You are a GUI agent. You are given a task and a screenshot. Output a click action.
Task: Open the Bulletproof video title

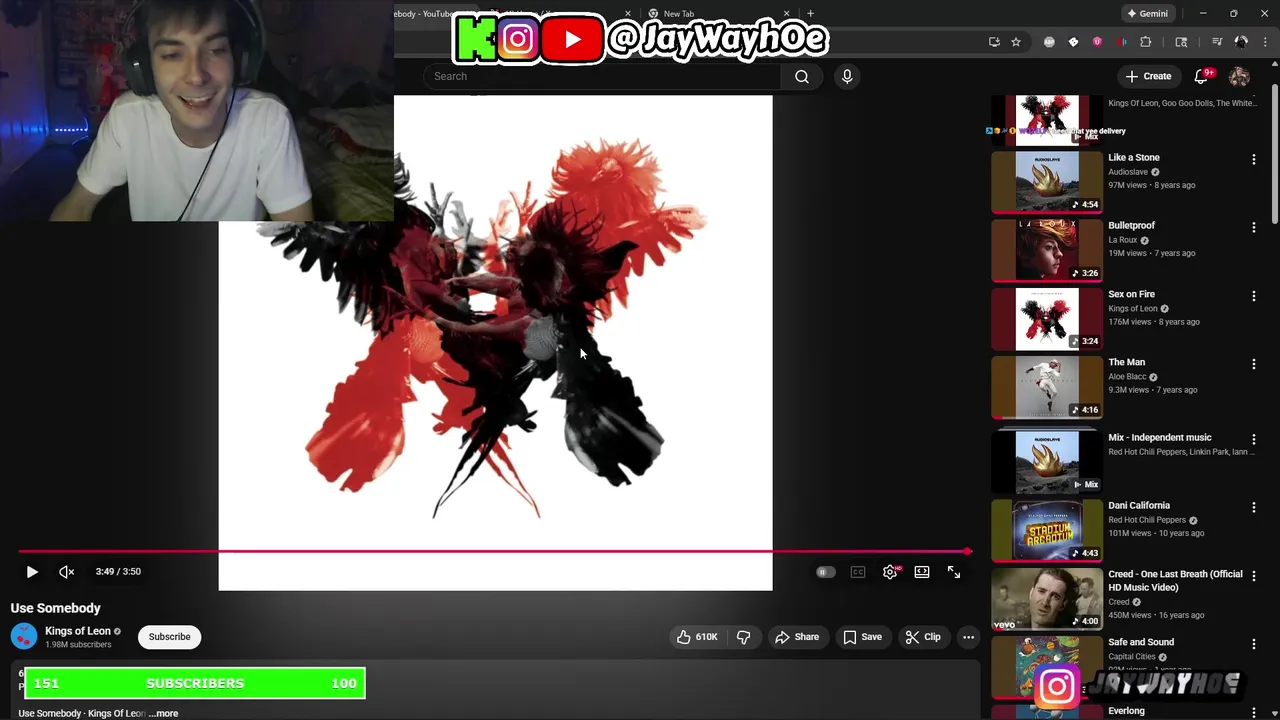point(1131,225)
